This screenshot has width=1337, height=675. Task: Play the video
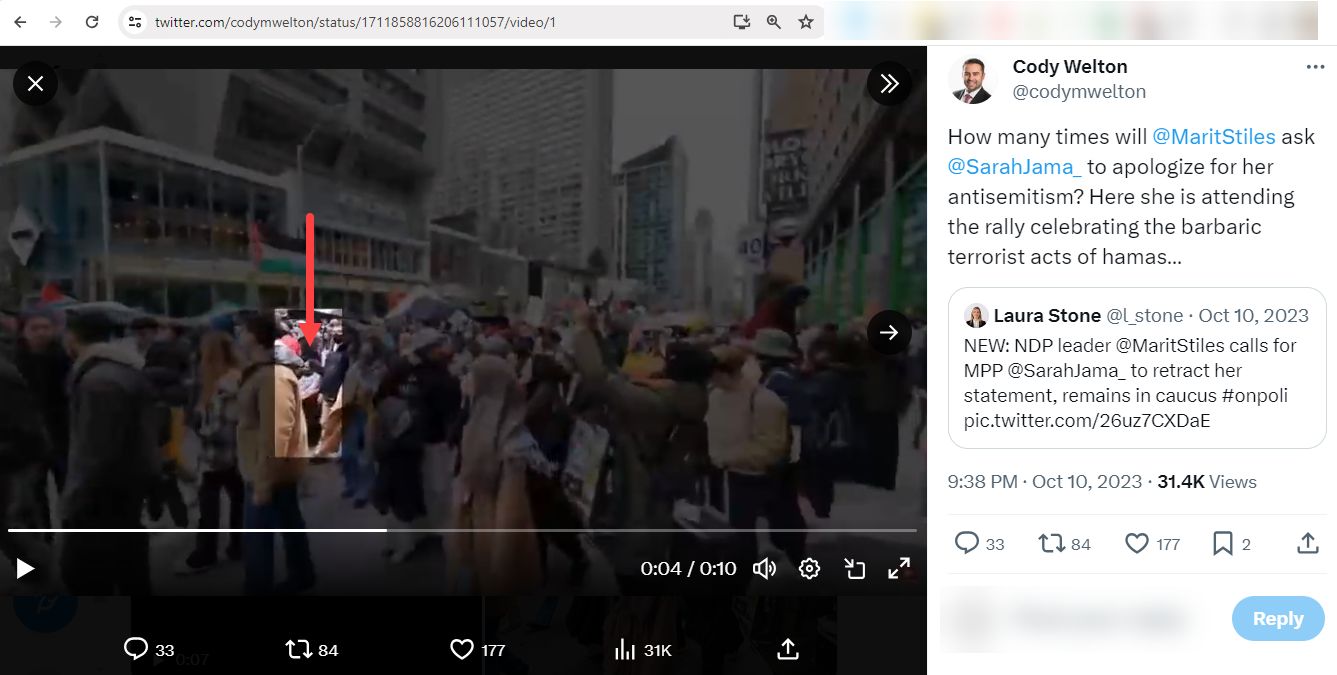[x=26, y=569]
